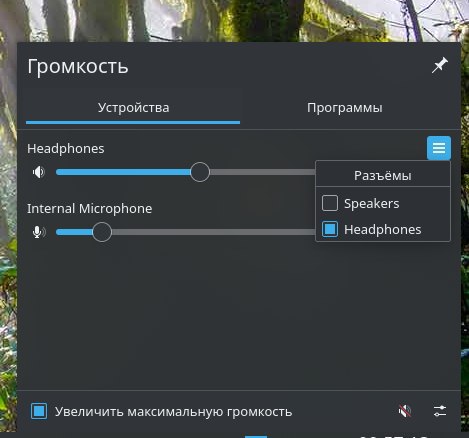Click the gray part of Headphones volume track
This screenshot has height=438, width=469.
click(263, 172)
